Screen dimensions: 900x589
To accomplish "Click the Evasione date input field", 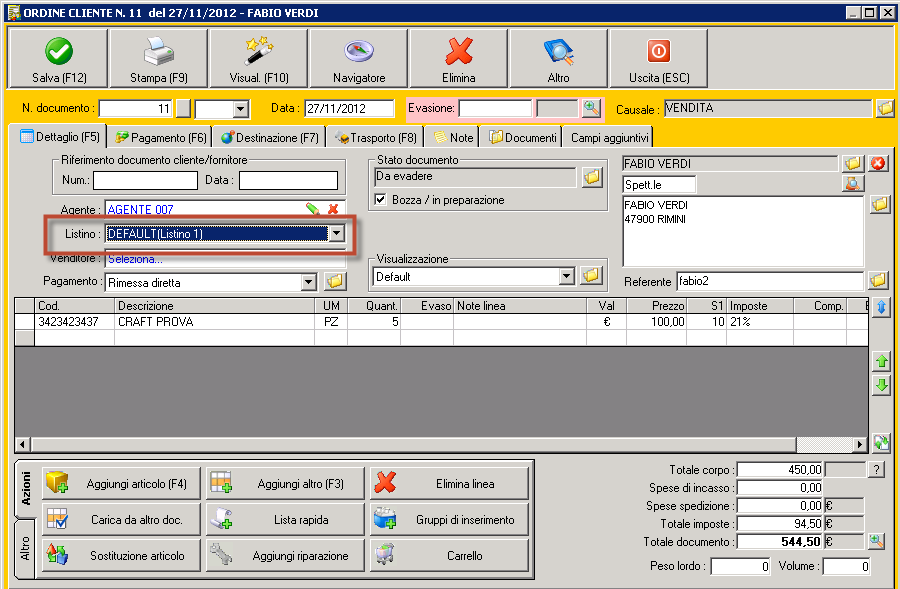I will pyautogui.click(x=495, y=108).
